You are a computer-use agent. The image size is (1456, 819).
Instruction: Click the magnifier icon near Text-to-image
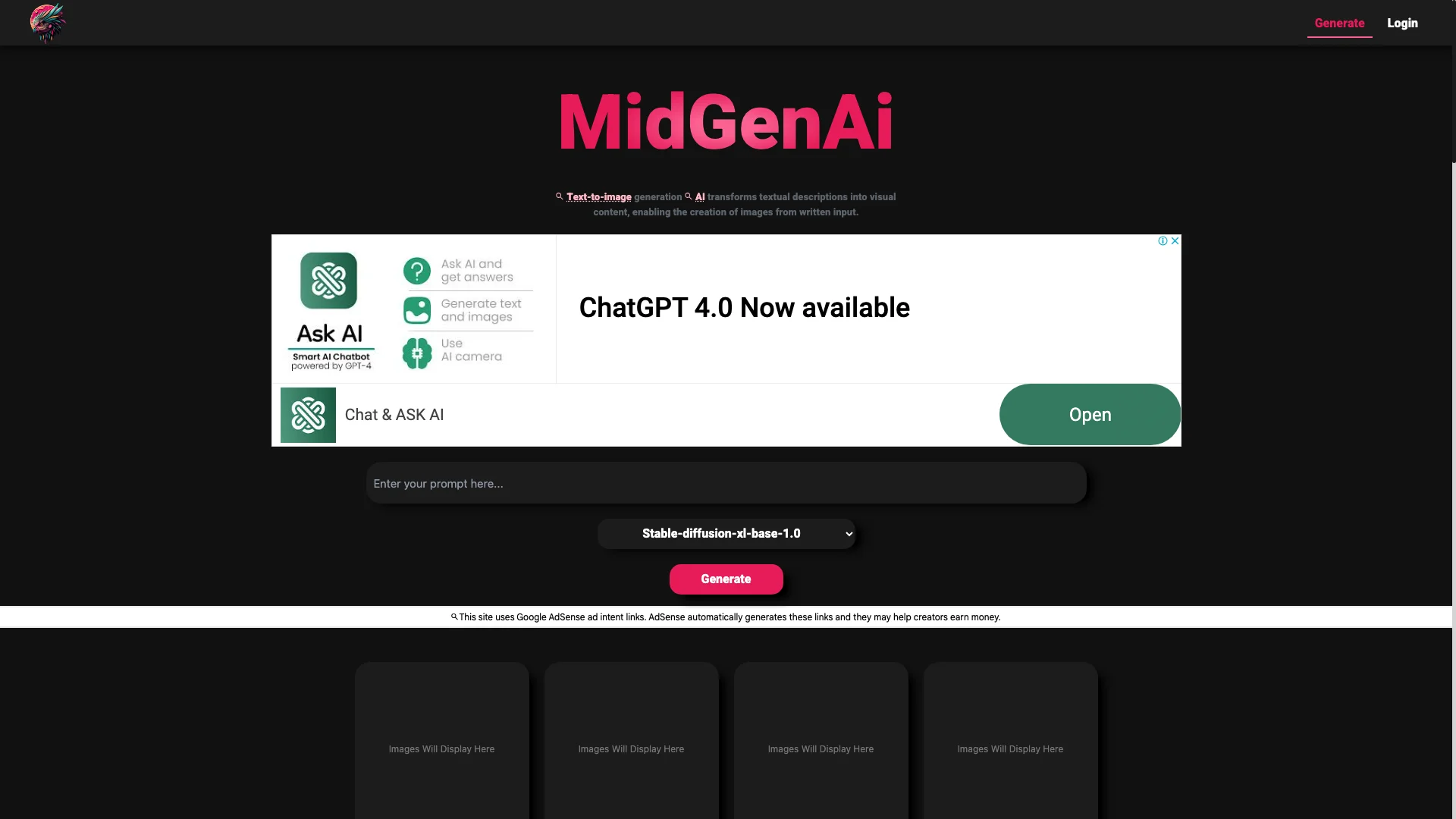coord(560,196)
